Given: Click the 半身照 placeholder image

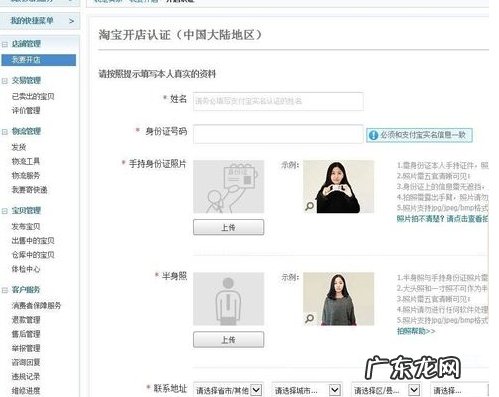Looking at the screenshot, I should (x=229, y=299).
